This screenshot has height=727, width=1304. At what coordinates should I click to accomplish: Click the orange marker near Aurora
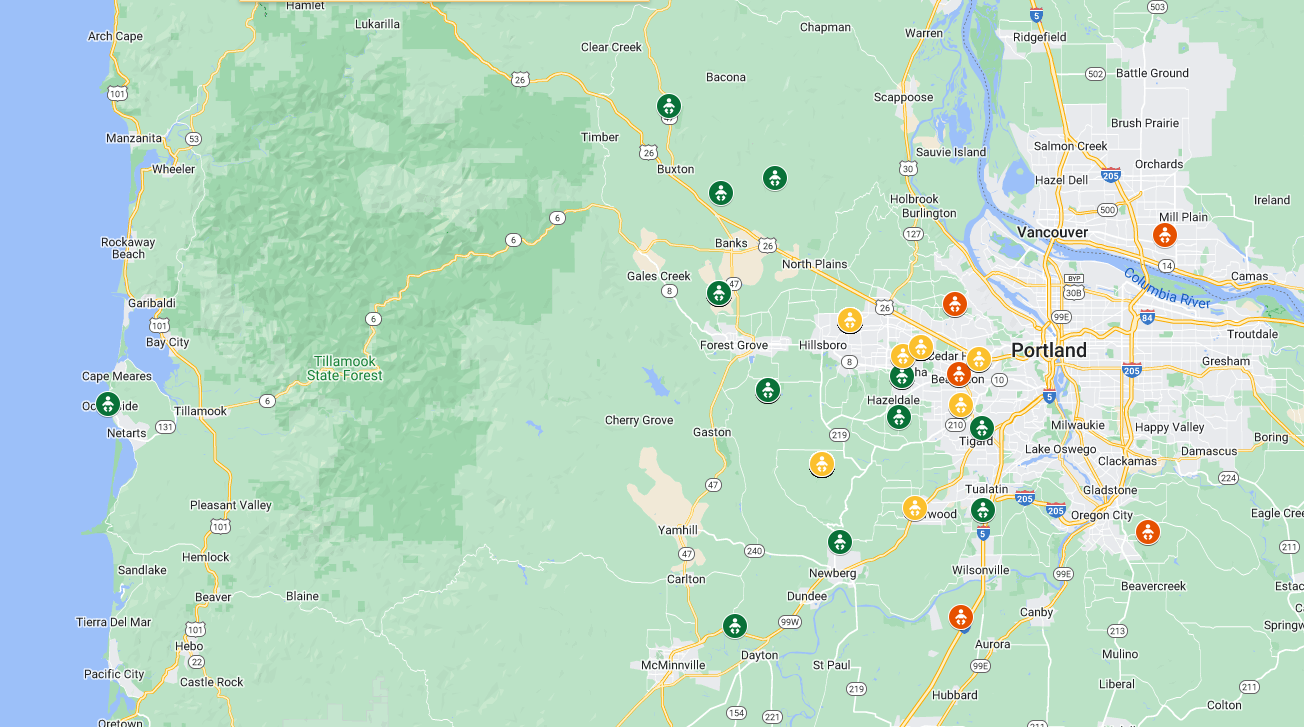tap(960, 617)
